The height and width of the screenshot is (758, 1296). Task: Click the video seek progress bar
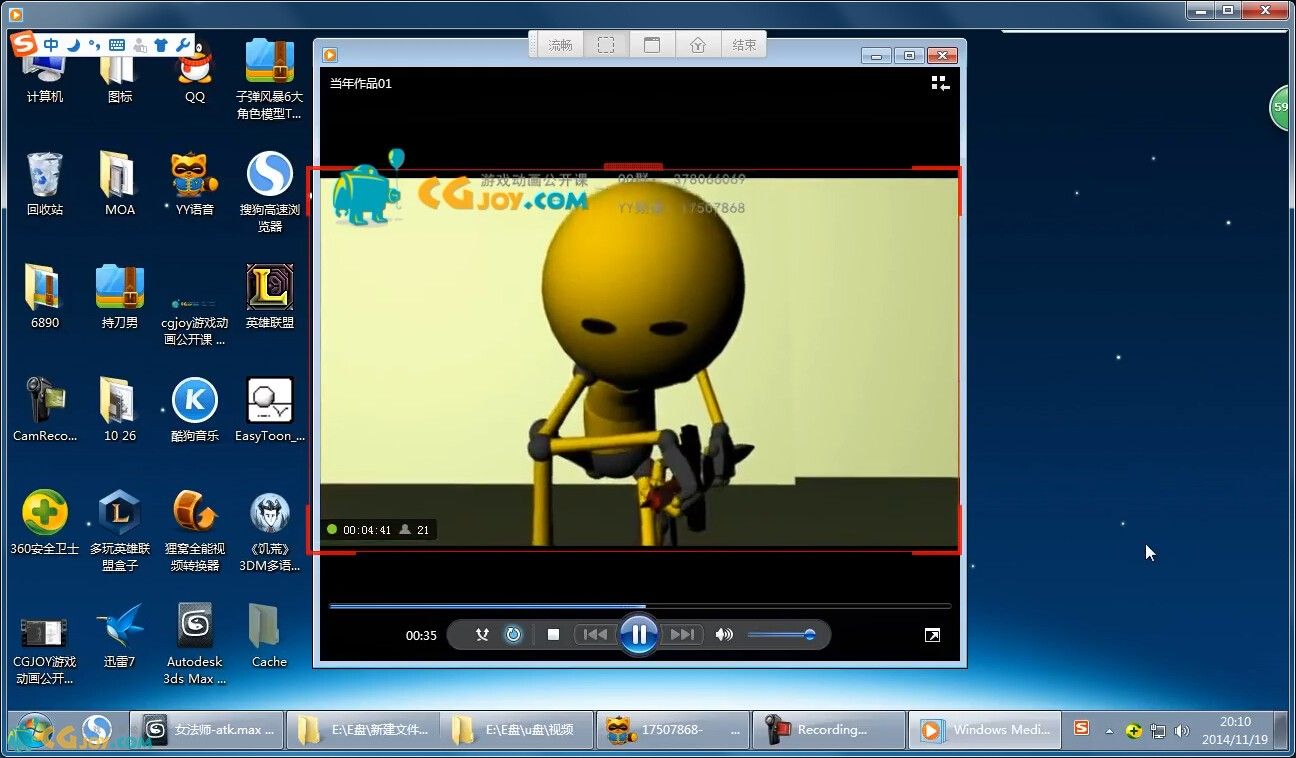[640, 606]
